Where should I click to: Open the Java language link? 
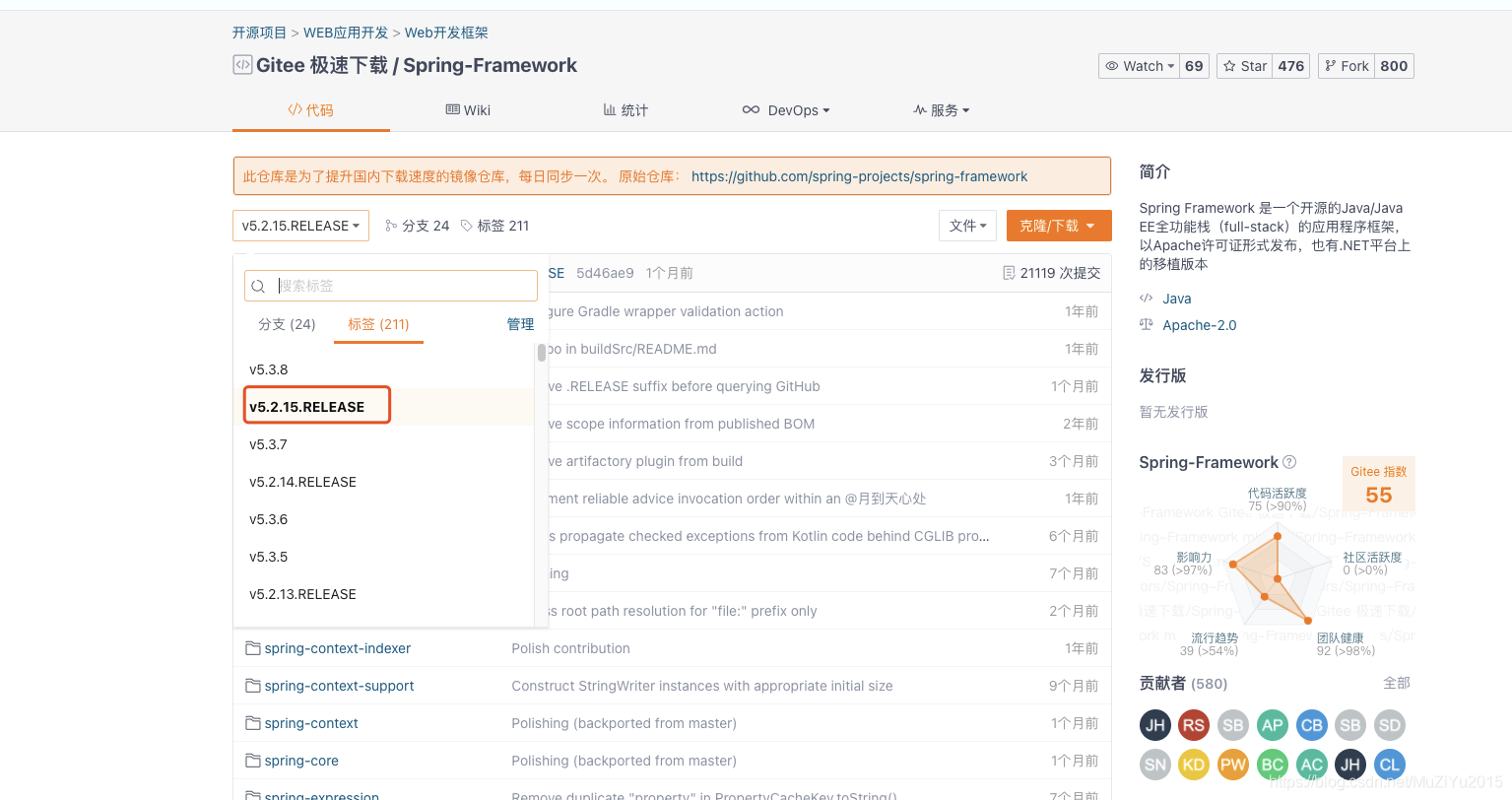point(1177,299)
